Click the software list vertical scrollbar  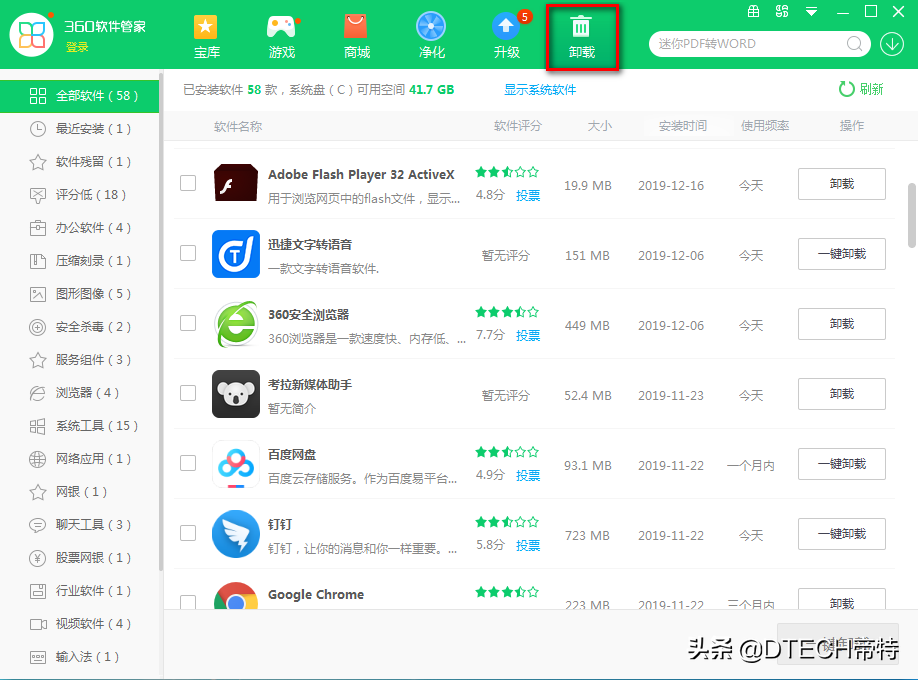click(x=911, y=214)
